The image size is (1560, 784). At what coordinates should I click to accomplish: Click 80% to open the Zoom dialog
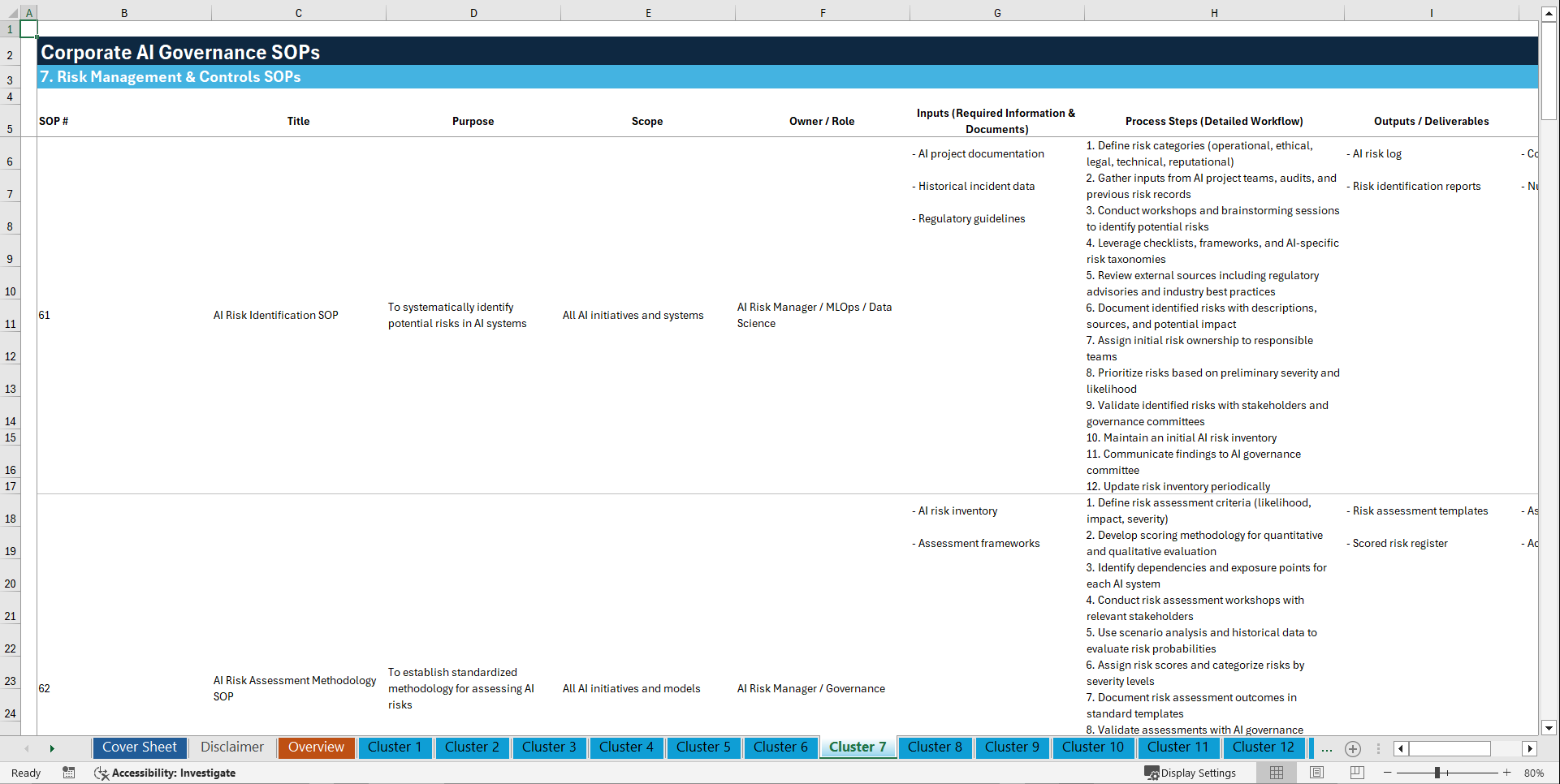1534,773
